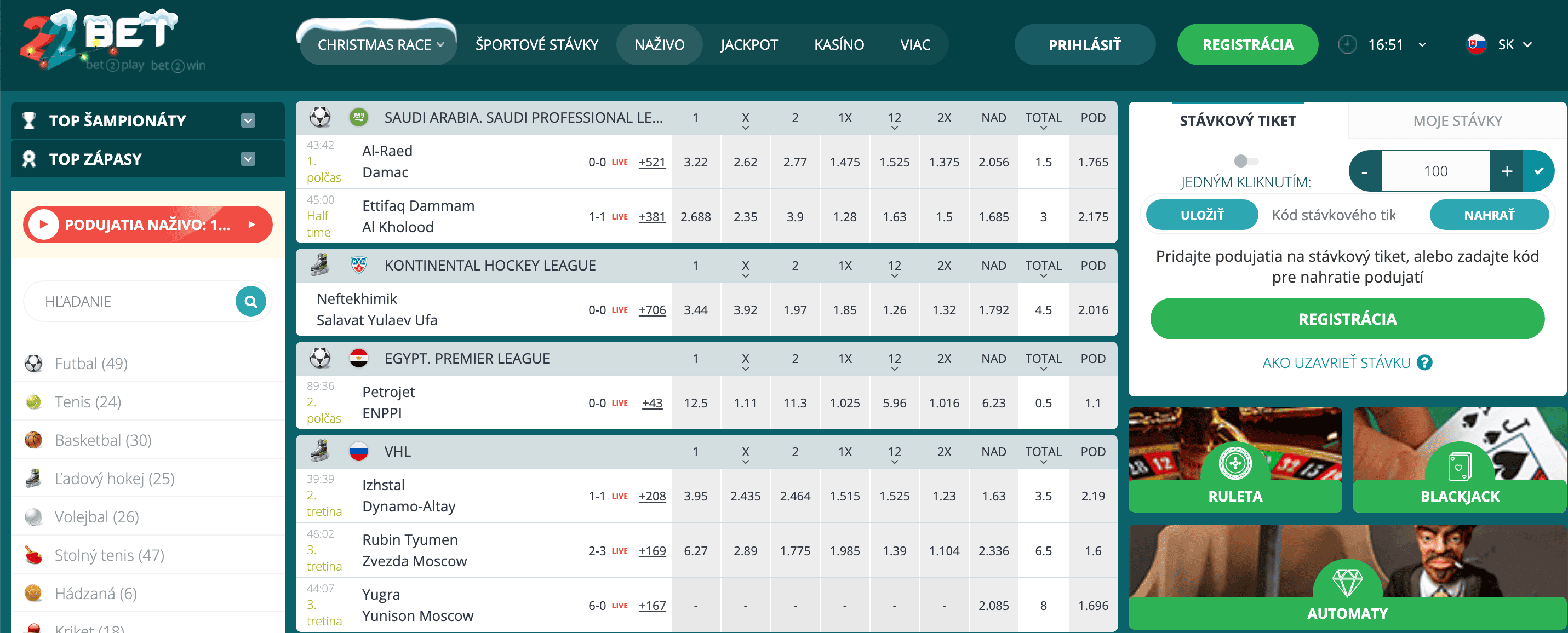Select the Basketbal ball icon
The width and height of the screenshot is (1568, 633).
pyautogui.click(x=33, y=441)
